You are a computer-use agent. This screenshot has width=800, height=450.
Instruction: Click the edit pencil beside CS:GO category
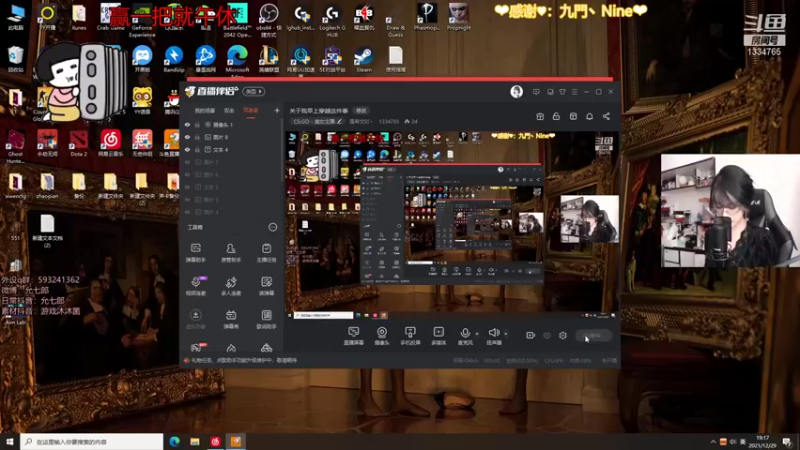click(340, 121)
